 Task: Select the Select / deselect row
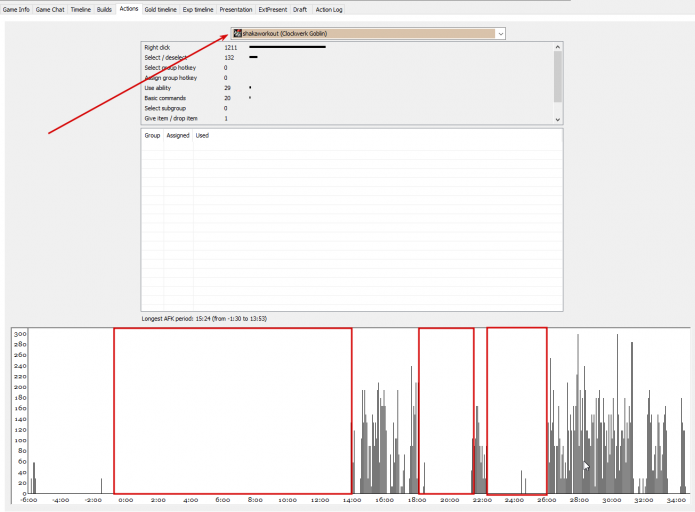(x=347, y=58)
